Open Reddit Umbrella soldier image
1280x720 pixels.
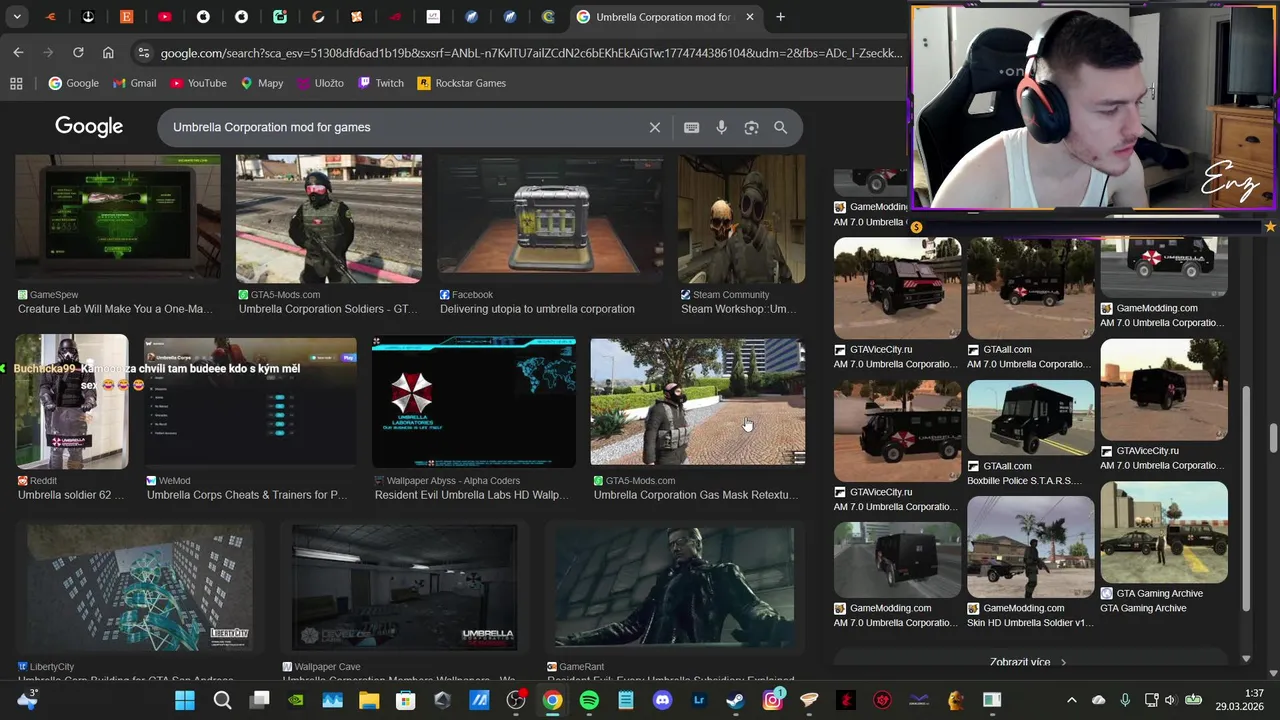(72, 402)
